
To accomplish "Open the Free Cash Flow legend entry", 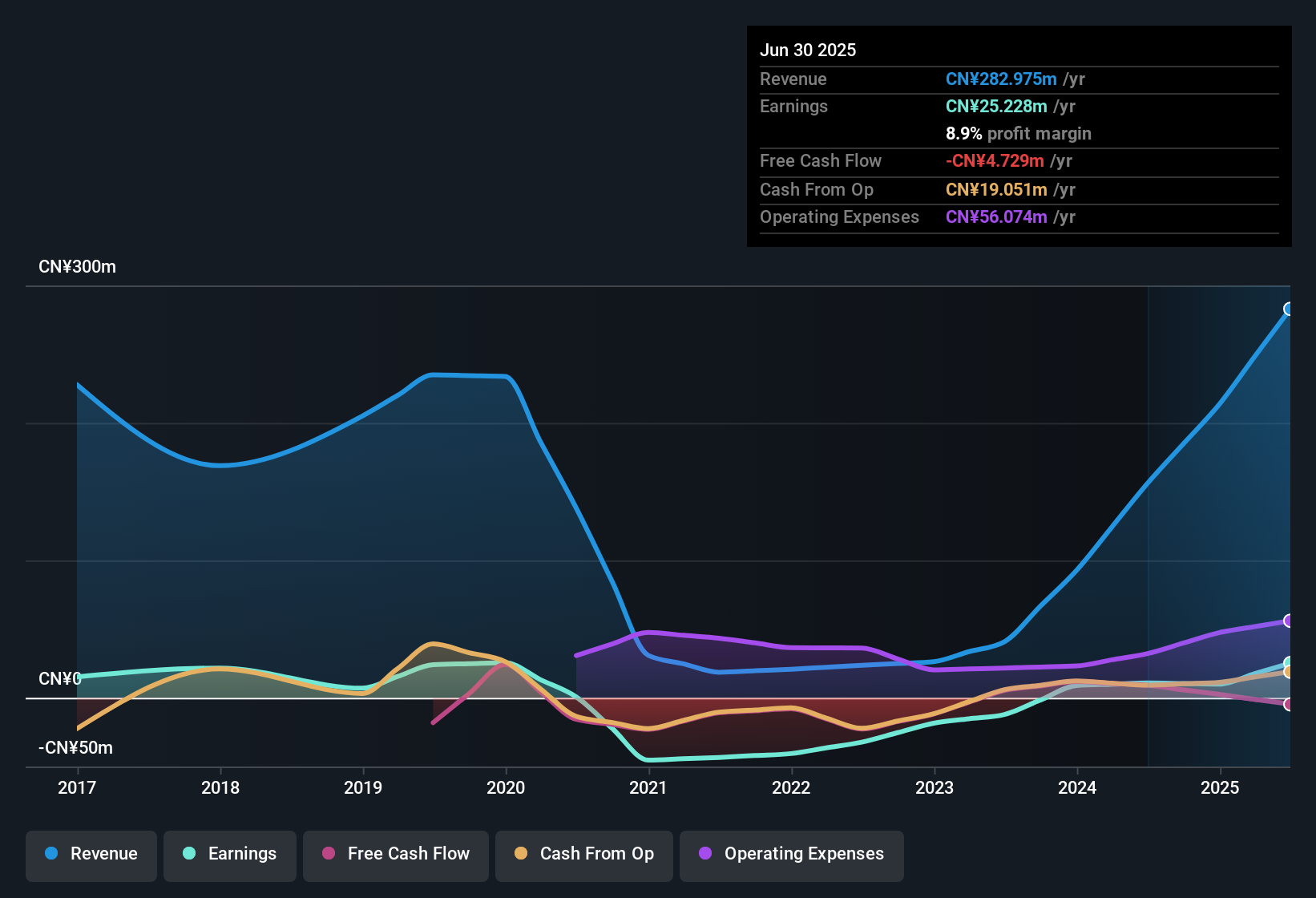I will 395,854.
